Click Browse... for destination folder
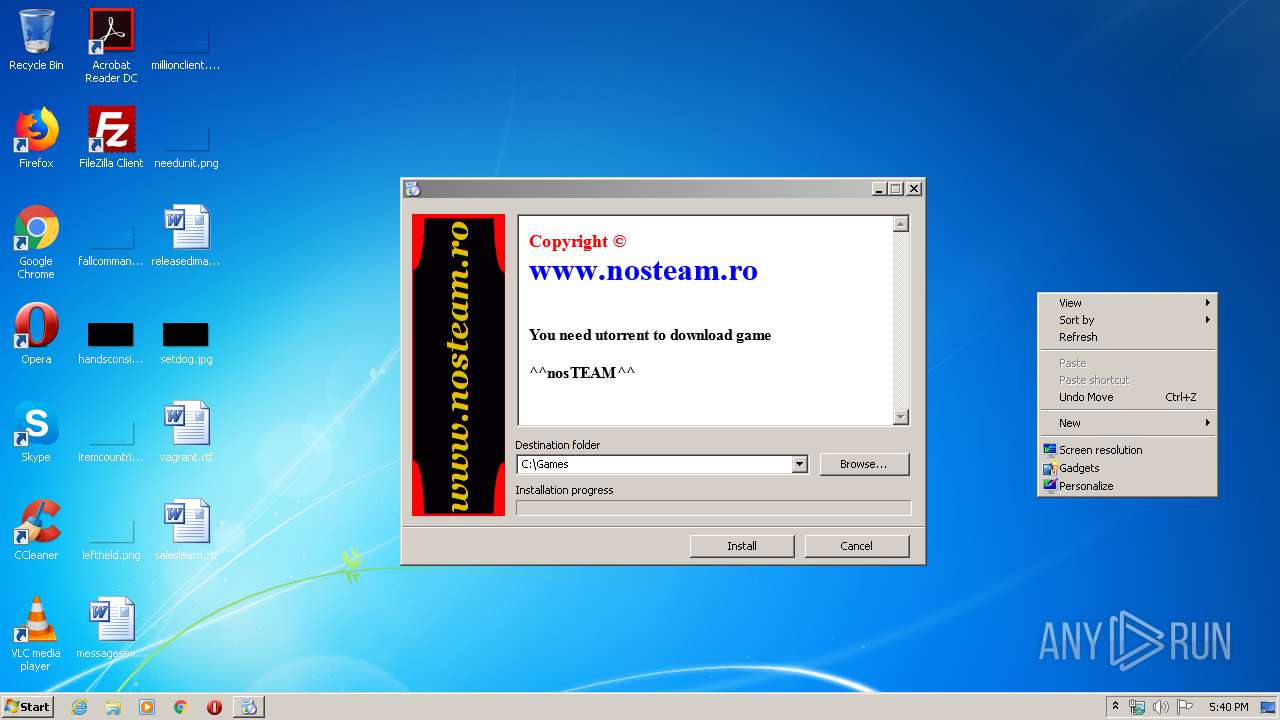1280x720 pixels. (x=864, y=464)
